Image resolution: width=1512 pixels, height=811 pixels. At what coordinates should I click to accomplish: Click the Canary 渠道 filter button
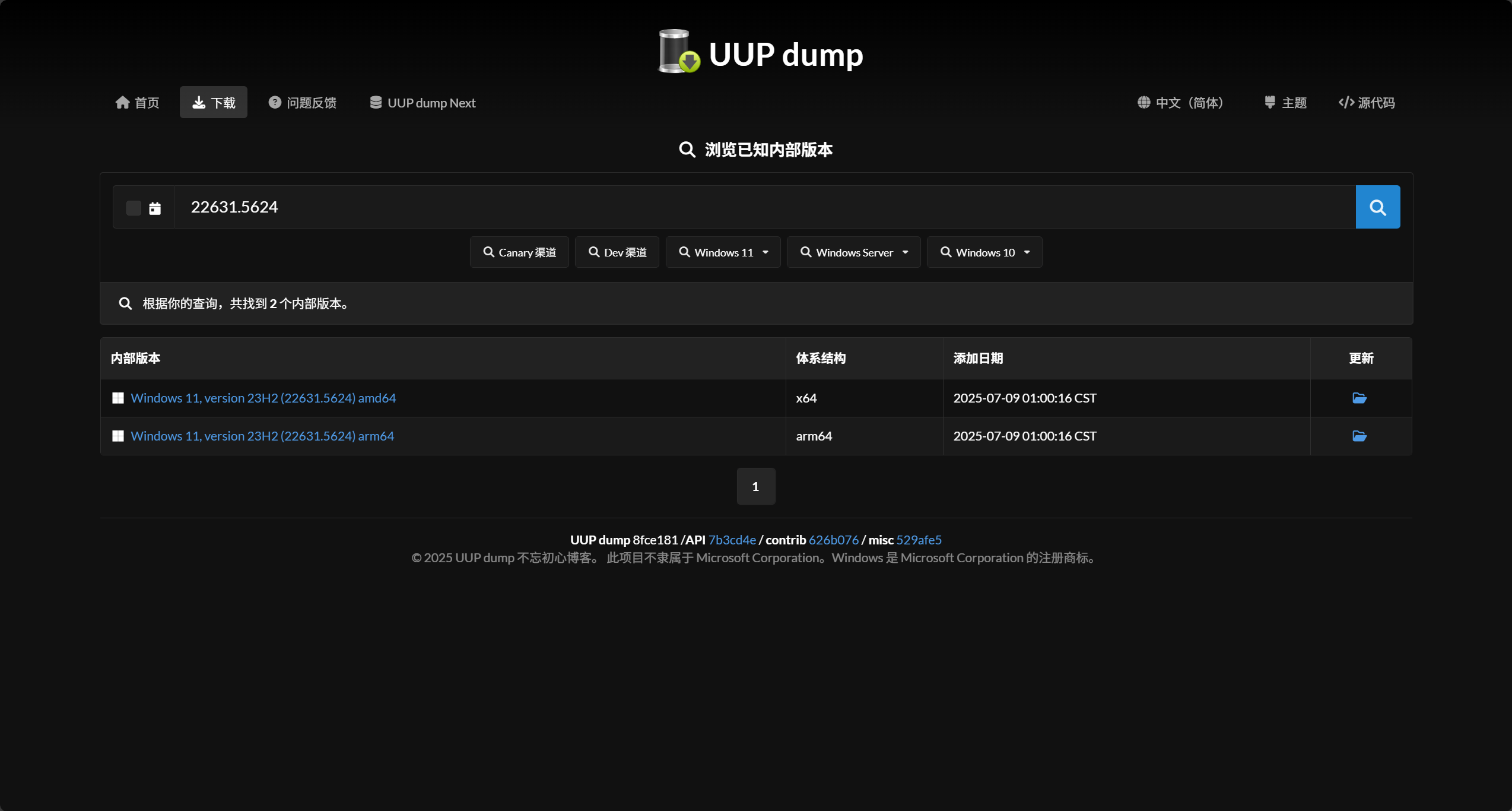[519, 252]
